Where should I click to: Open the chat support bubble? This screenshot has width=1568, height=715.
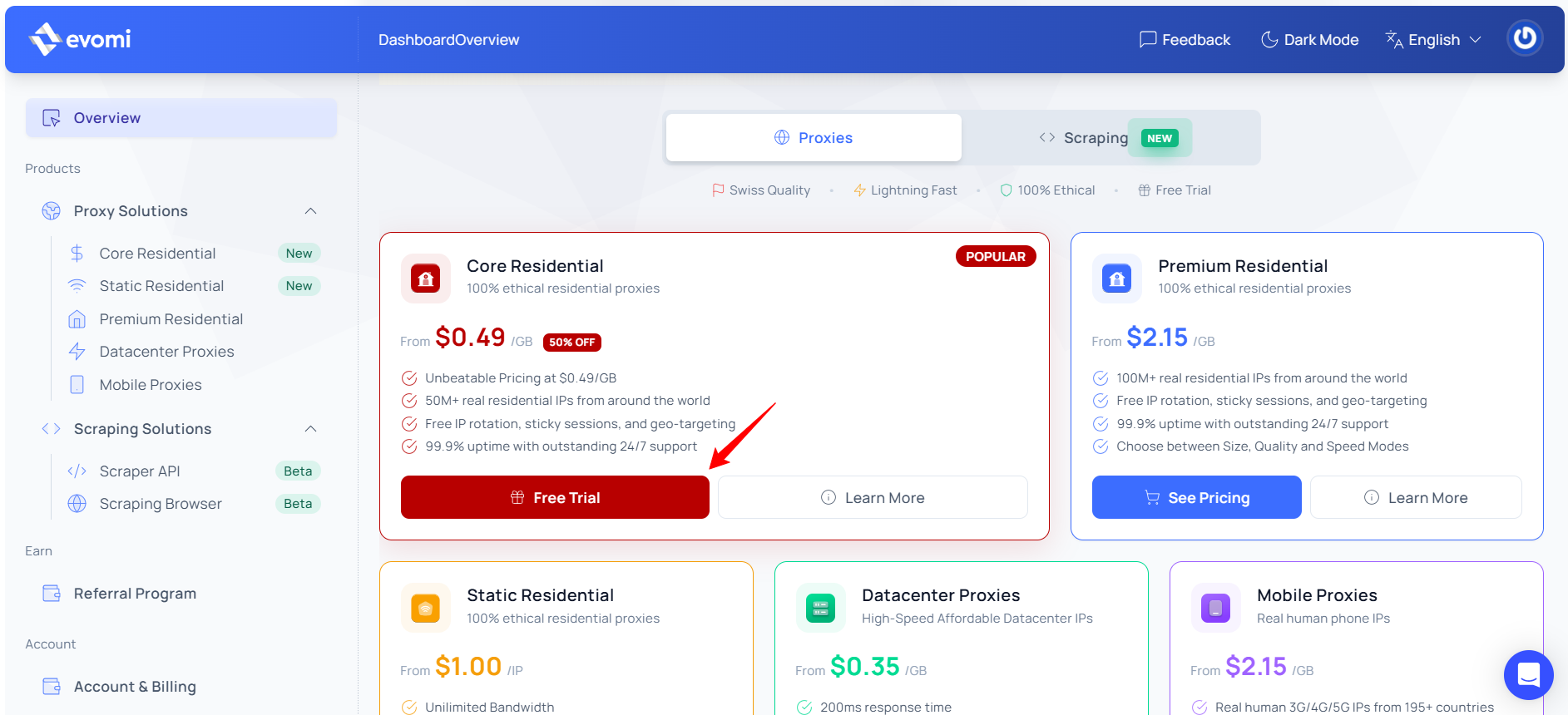pos(1528,675)
